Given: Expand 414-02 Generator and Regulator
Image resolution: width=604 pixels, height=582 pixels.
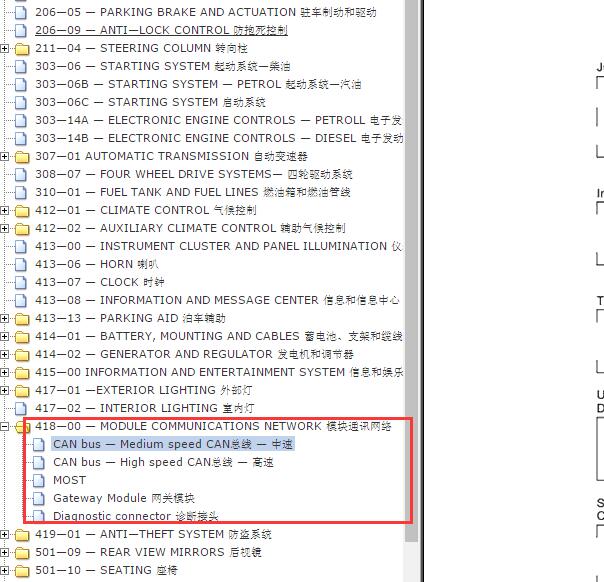Looking at the screenshot, I should pos(4,354).
